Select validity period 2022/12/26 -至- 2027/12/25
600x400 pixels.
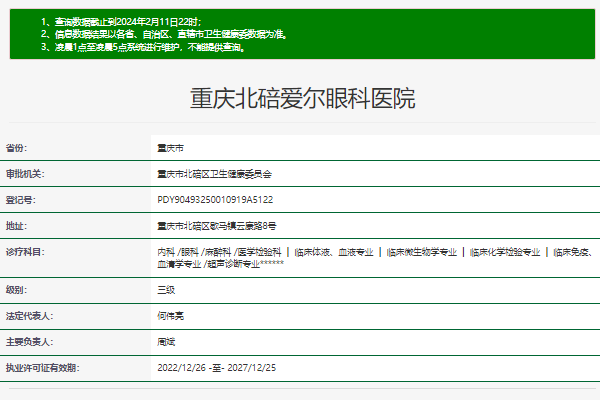click(217, 368)
